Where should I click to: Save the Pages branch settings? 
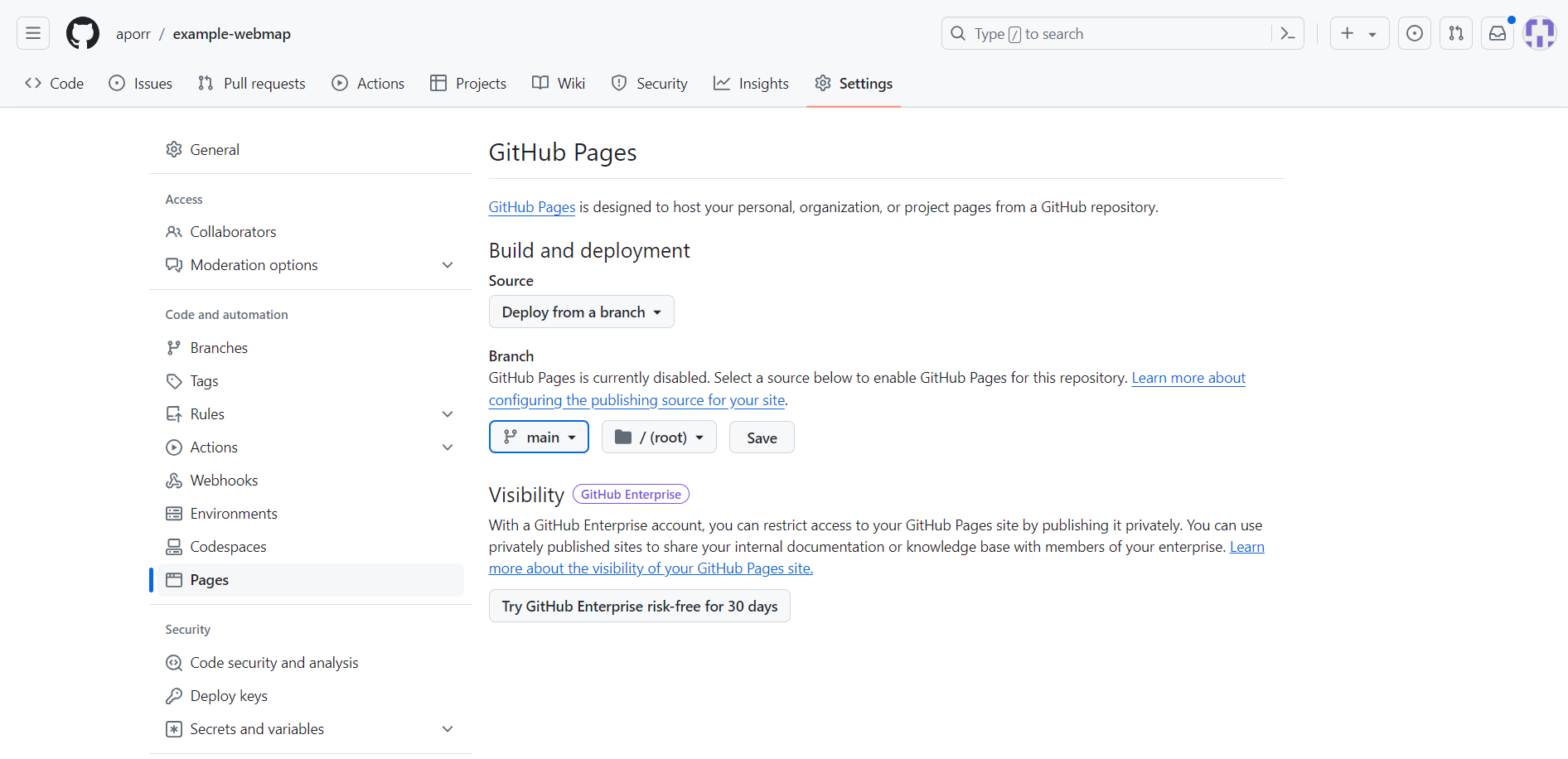pos(762,438)
